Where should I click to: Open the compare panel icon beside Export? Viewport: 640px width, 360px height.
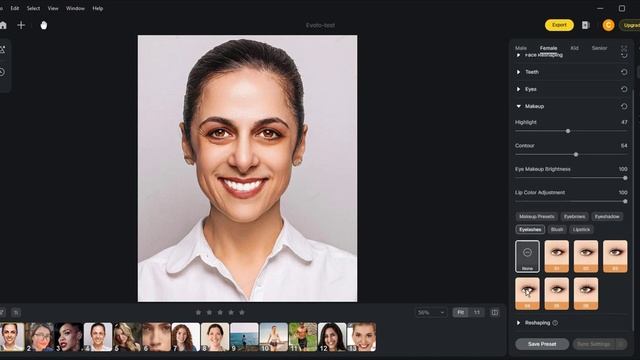pos(586,25)
